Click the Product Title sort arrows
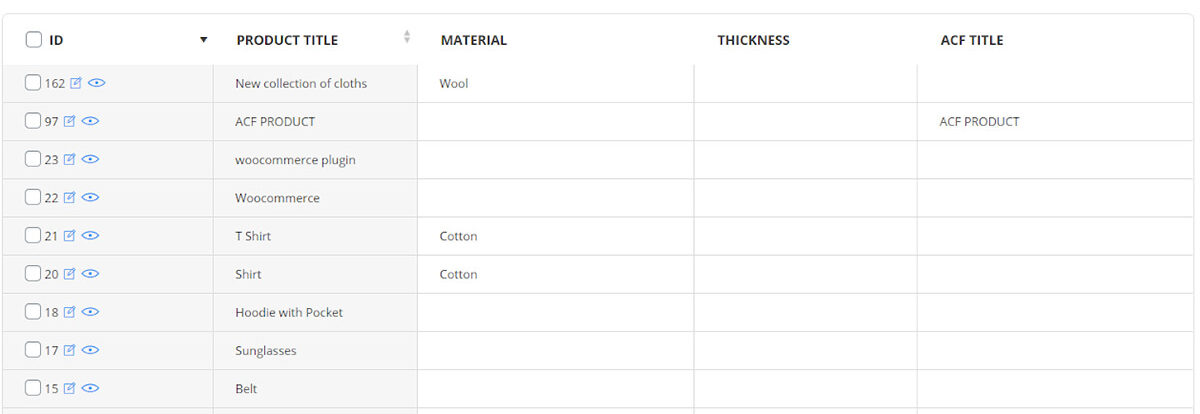Image resolution: width=1200 pixels, height=414 pixels. point(407,37)
